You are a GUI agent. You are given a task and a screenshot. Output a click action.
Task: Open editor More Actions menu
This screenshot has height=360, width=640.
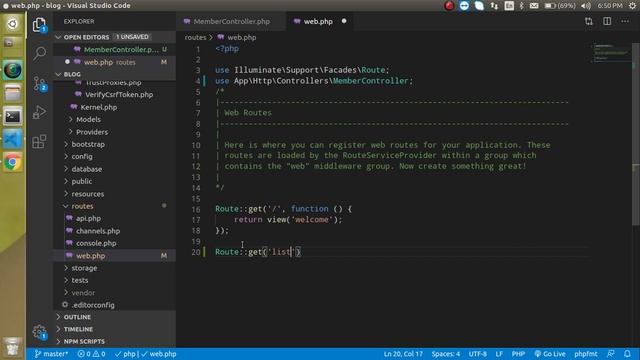(625, 21)
